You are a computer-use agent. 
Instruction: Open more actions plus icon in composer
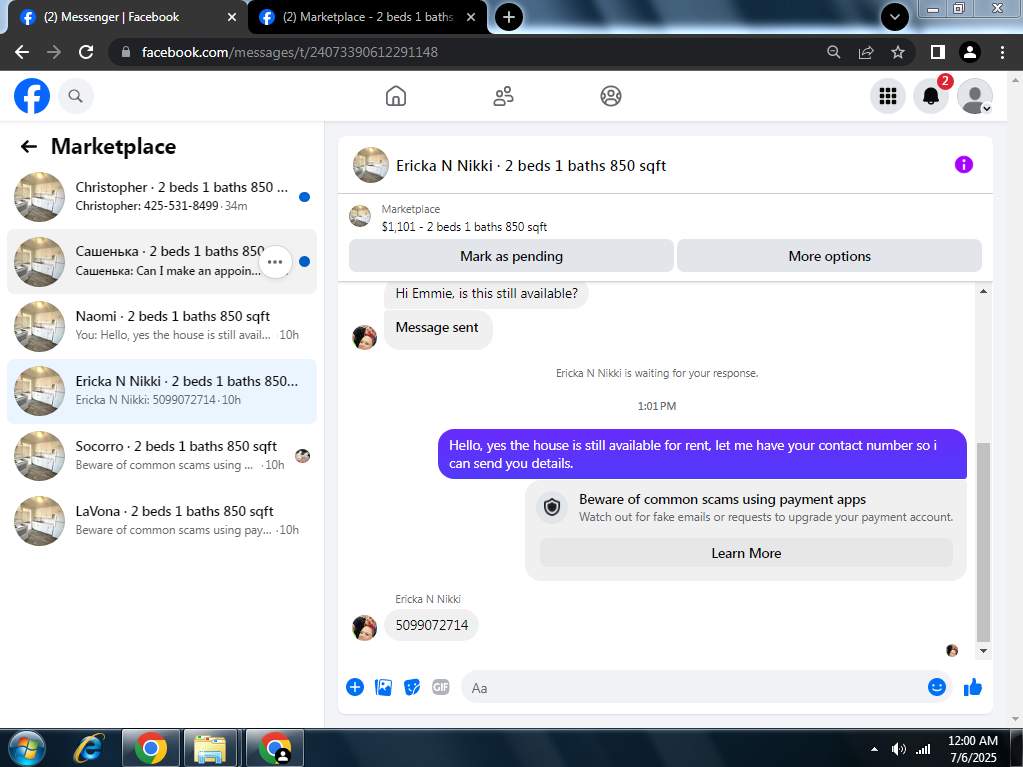355,687
